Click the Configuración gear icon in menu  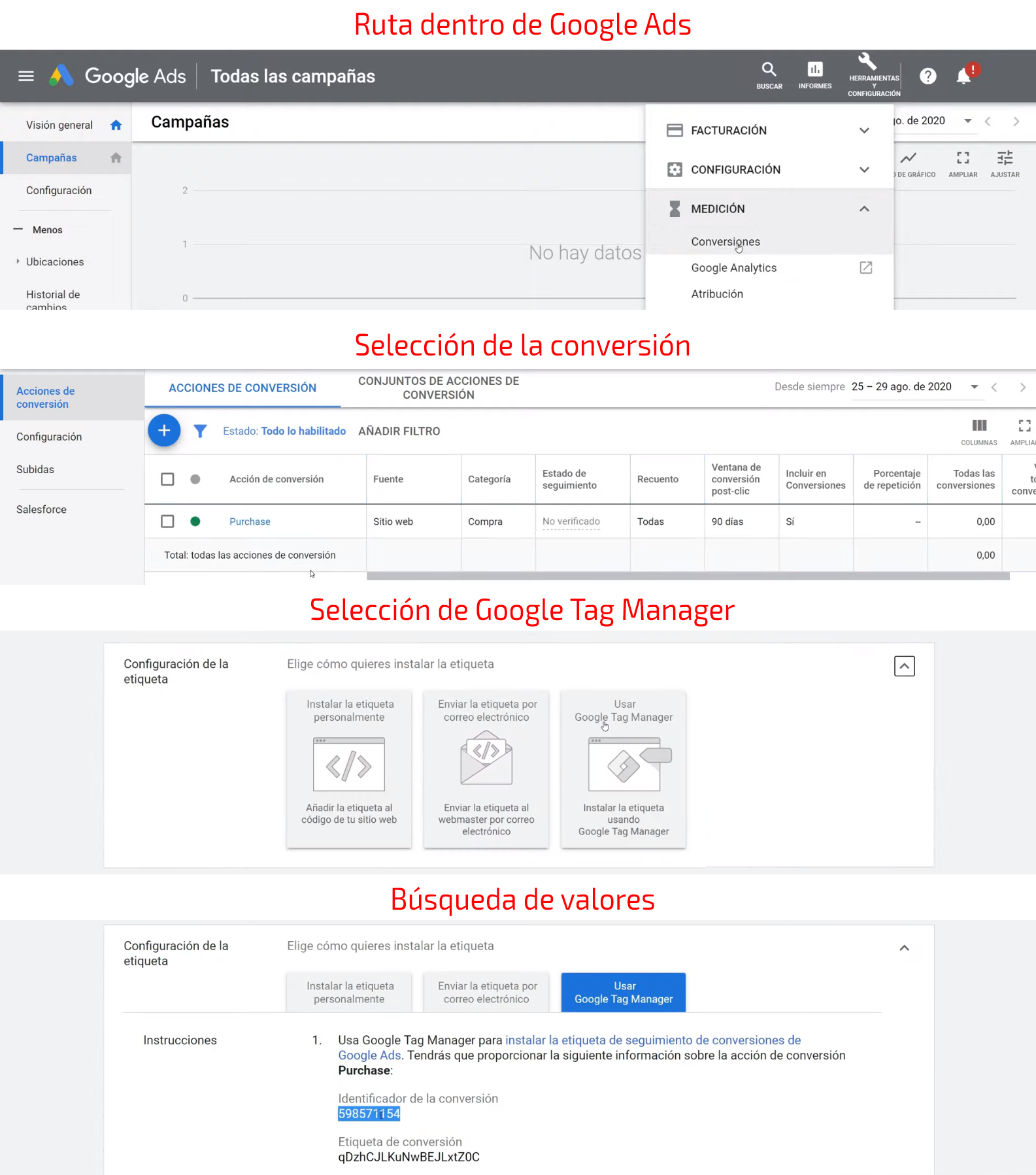point(675,169)
